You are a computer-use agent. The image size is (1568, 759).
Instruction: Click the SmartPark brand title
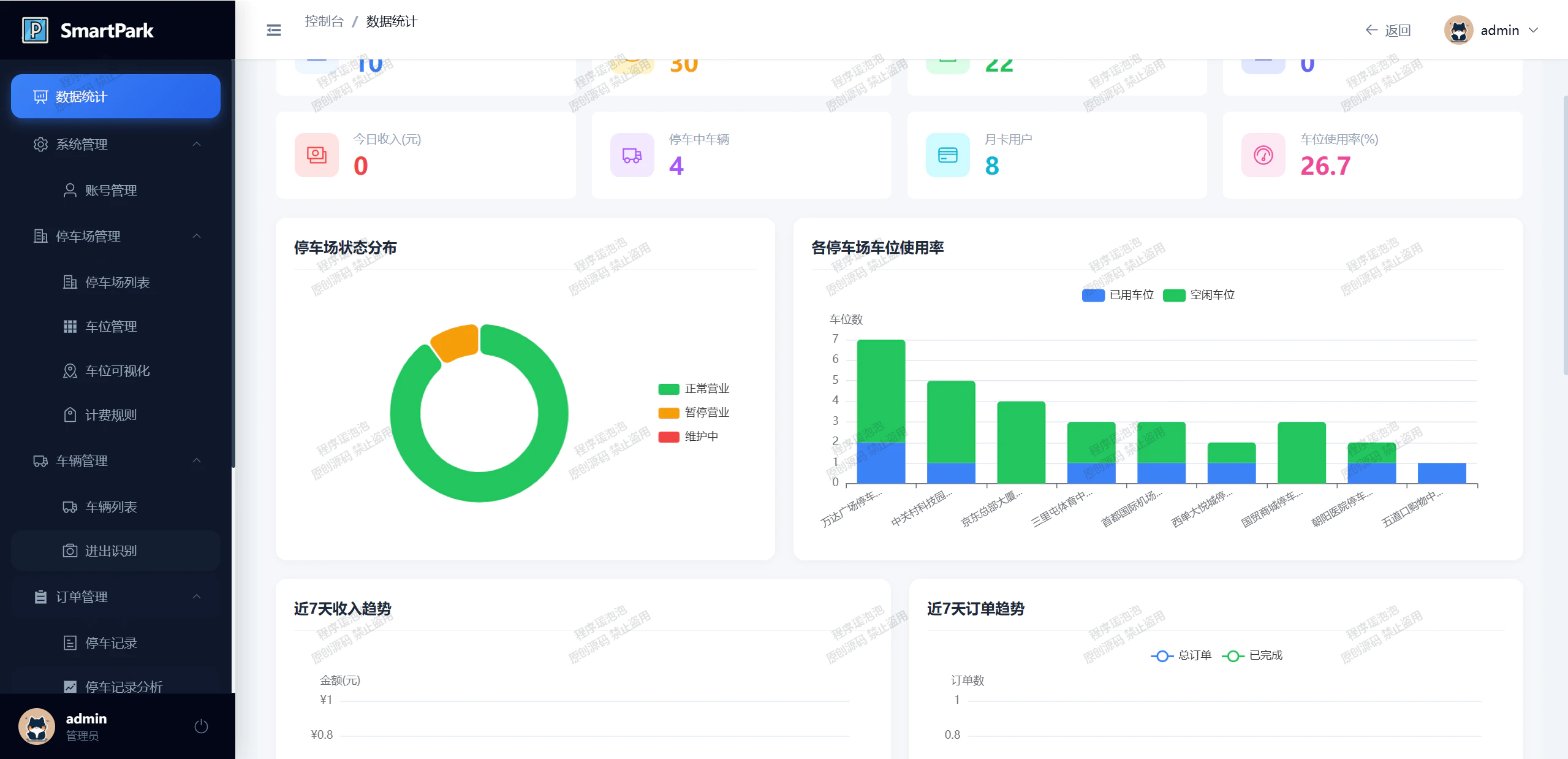pyautogui.click(x=107, y=30)
